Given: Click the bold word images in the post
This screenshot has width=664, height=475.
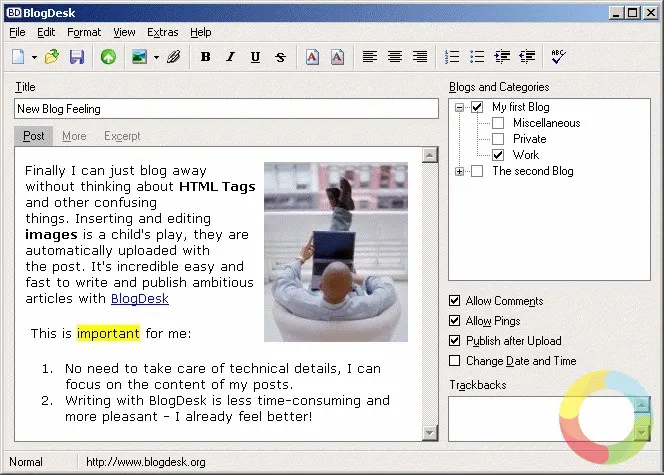Looking at the screenshot, I should (51, 235).
